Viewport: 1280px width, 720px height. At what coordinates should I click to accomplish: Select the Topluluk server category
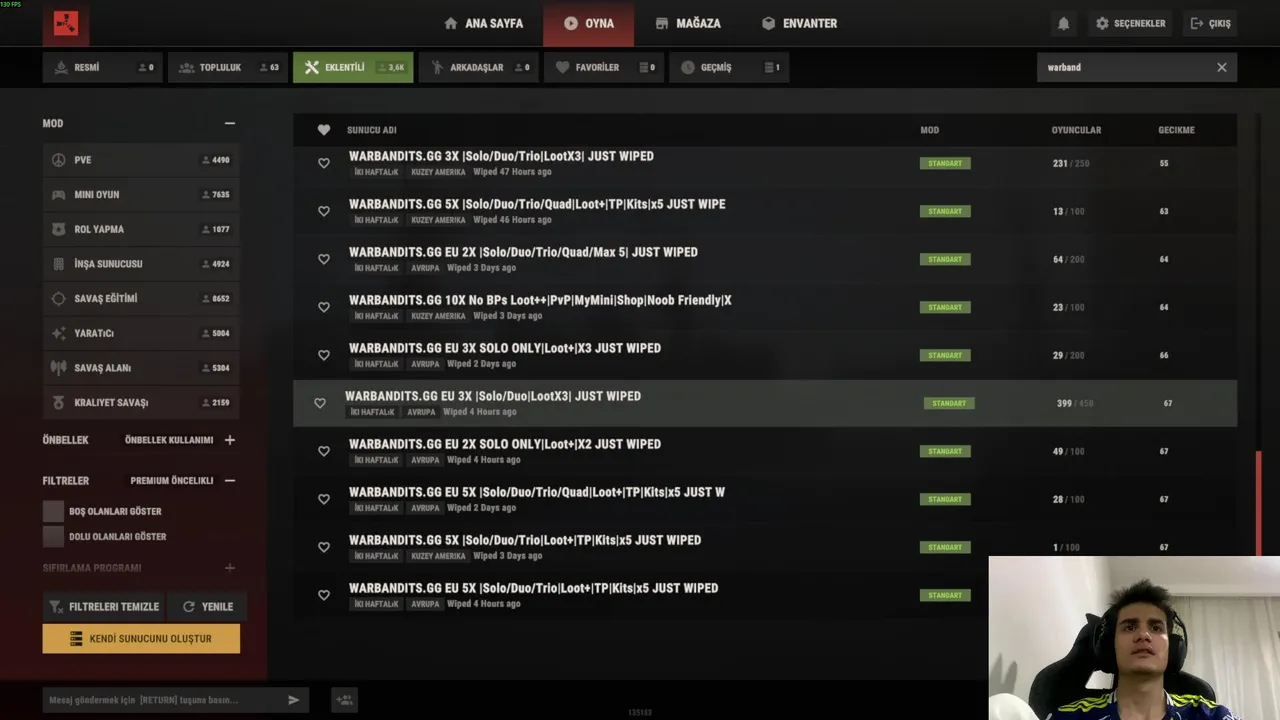(x=228, y=67)
